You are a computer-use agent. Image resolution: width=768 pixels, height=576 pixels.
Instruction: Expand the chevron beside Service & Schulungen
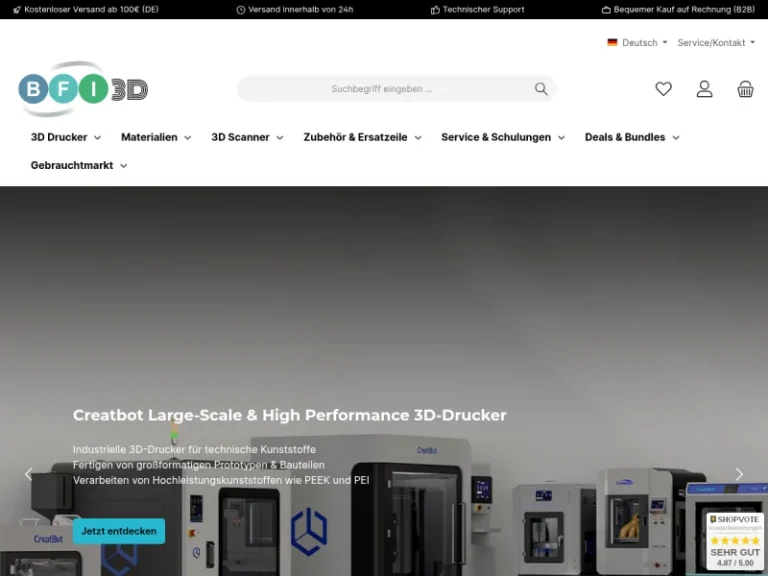point(561,138)
